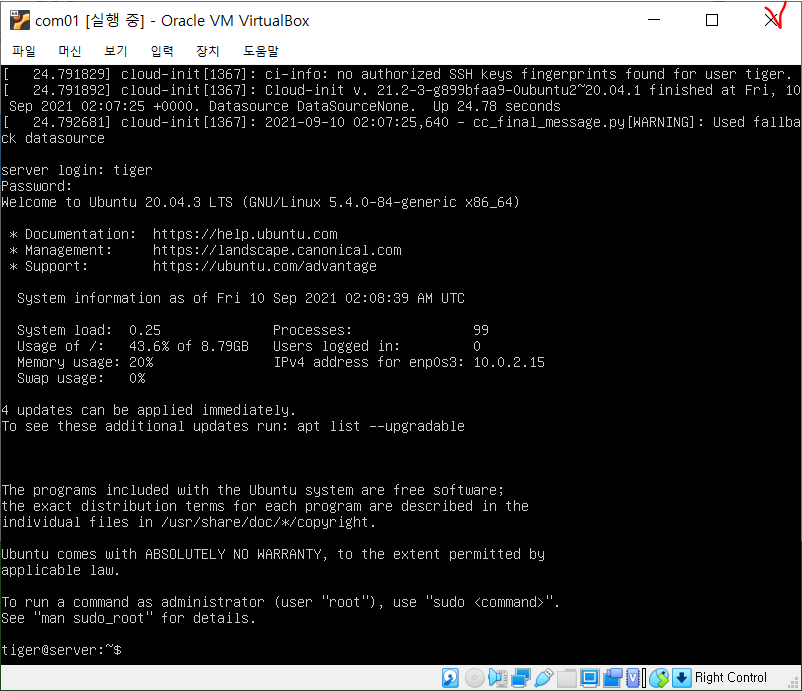802x691 pixels.
Task: Click the 'System load: 0.25' entry
Action: point(88,330)
